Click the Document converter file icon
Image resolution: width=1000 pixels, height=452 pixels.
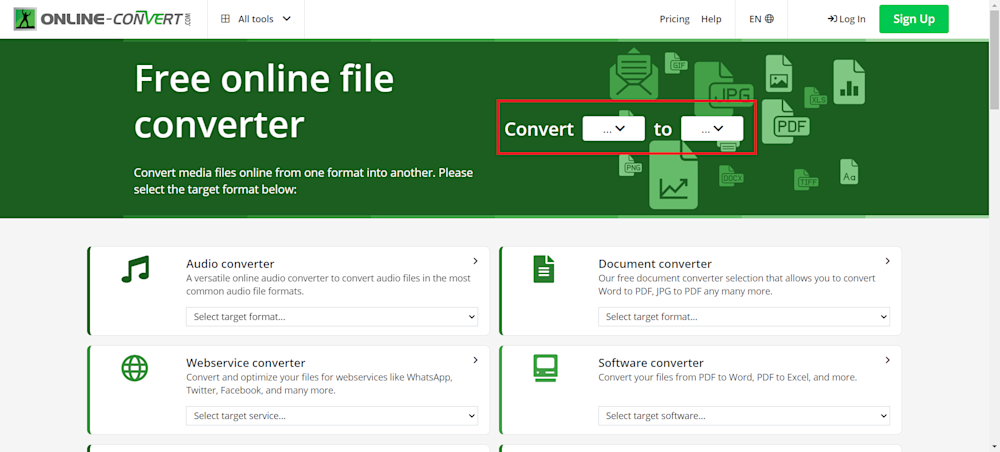click(544, 269)
